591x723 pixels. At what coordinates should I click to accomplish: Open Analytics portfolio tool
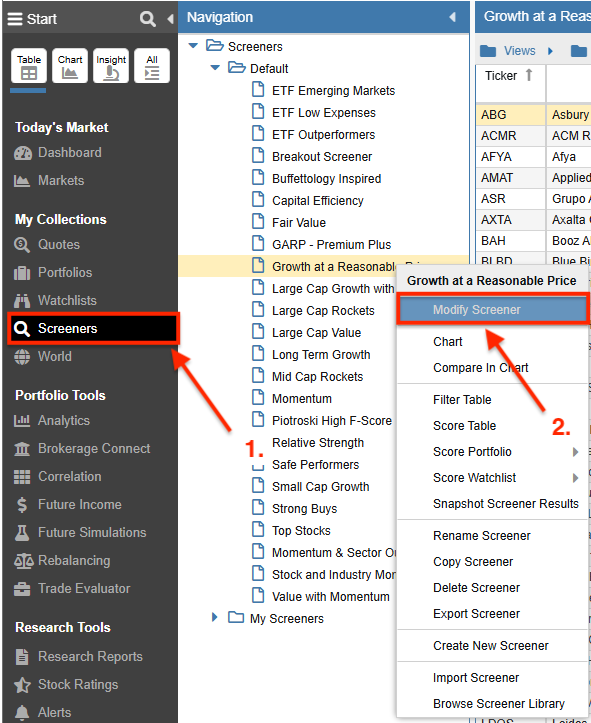[52, 421]
